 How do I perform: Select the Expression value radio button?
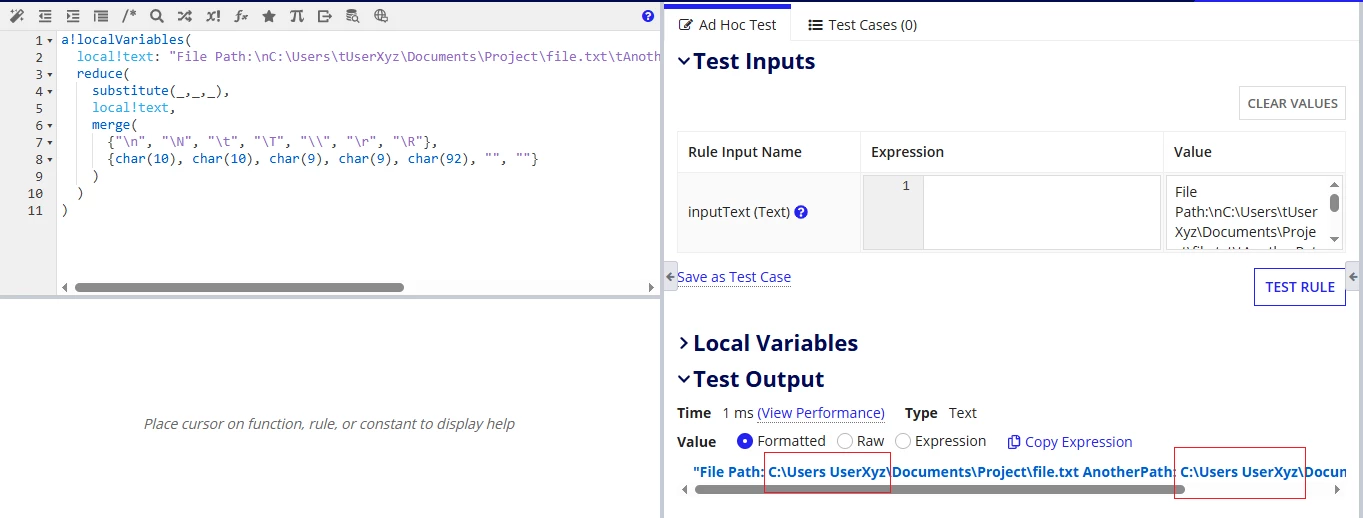click(x=903, y=441)
